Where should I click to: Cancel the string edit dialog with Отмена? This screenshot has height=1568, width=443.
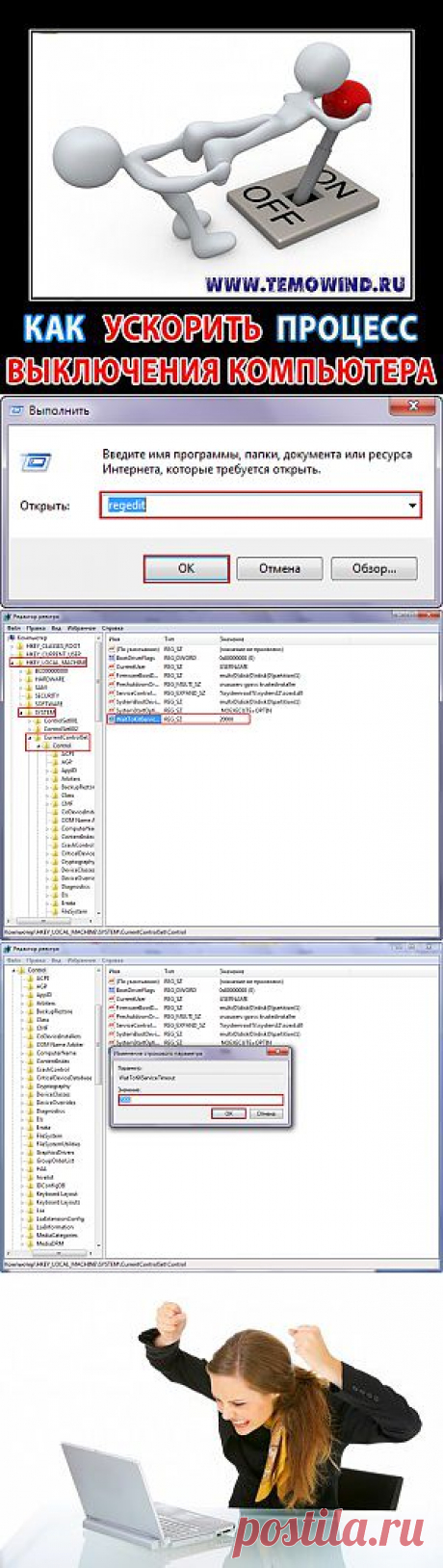[265, 1112]
